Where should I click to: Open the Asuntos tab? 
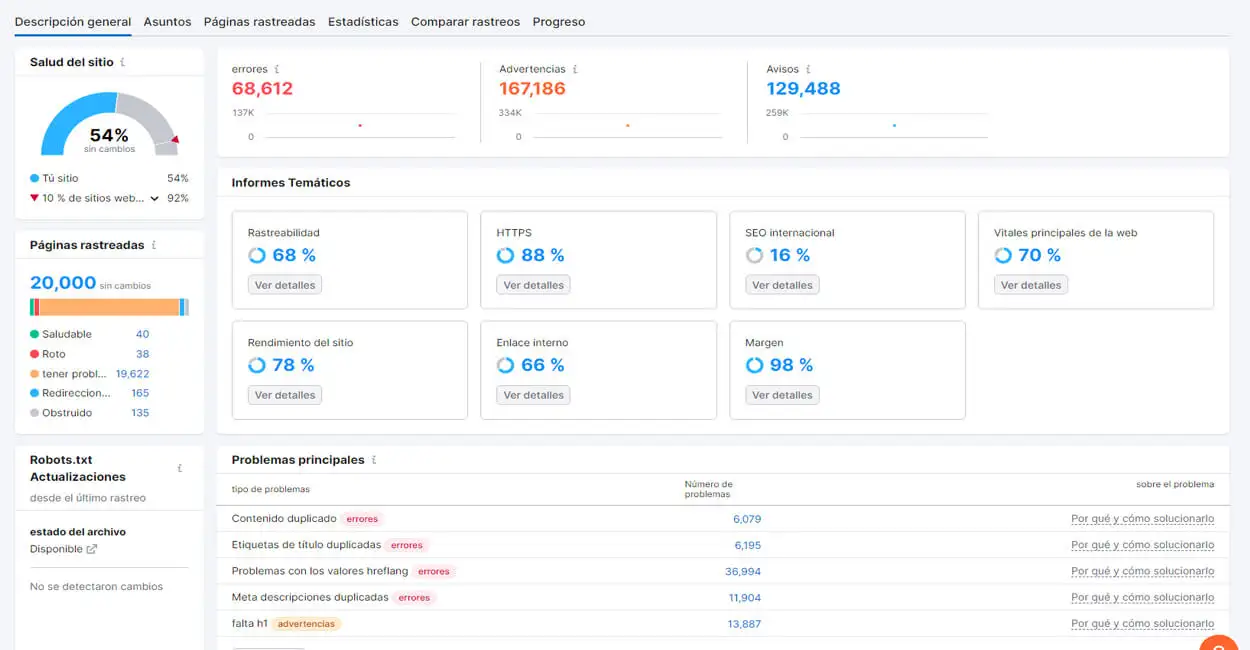point(167,21)
